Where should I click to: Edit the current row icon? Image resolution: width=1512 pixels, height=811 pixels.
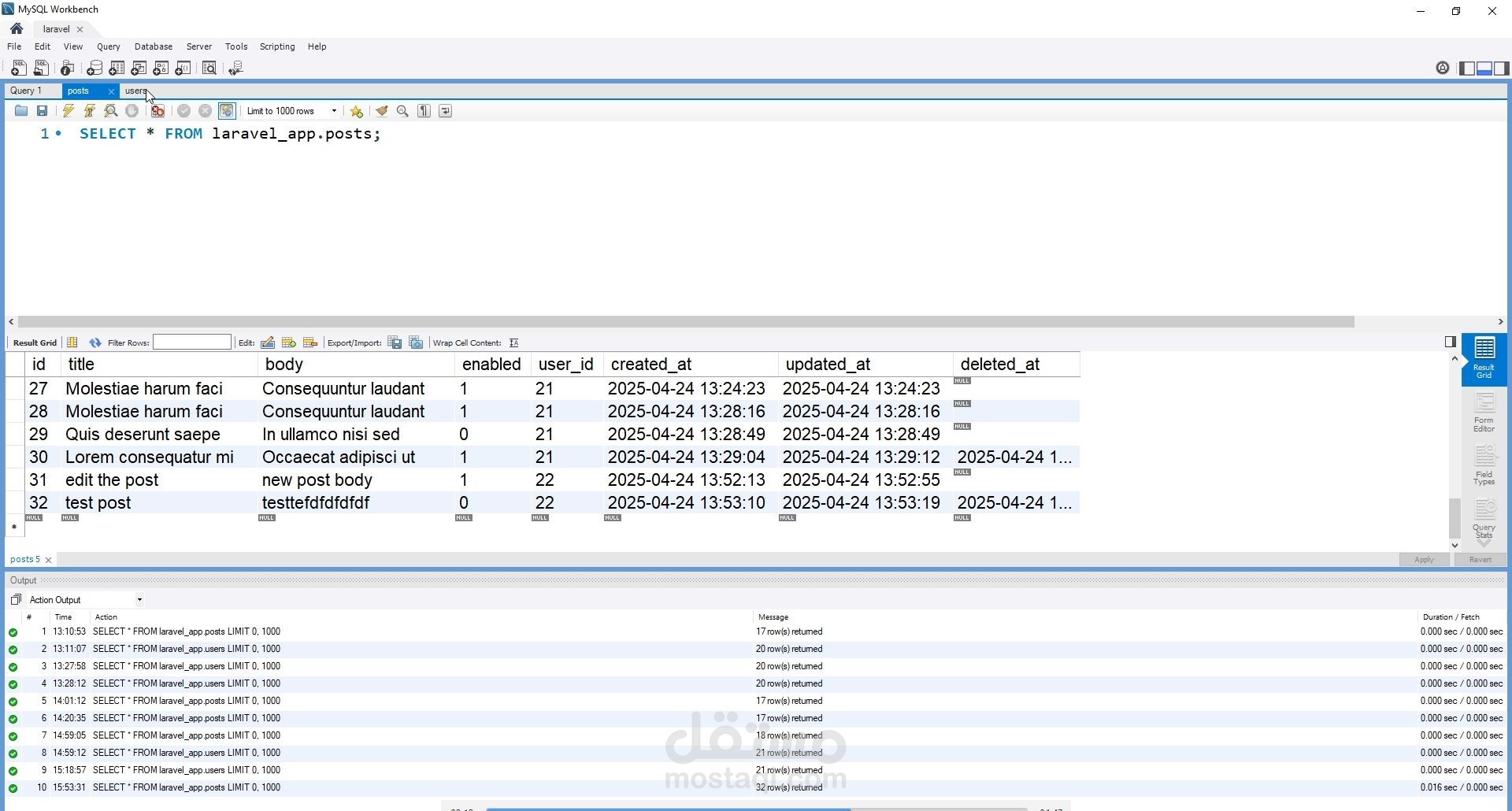268,343
